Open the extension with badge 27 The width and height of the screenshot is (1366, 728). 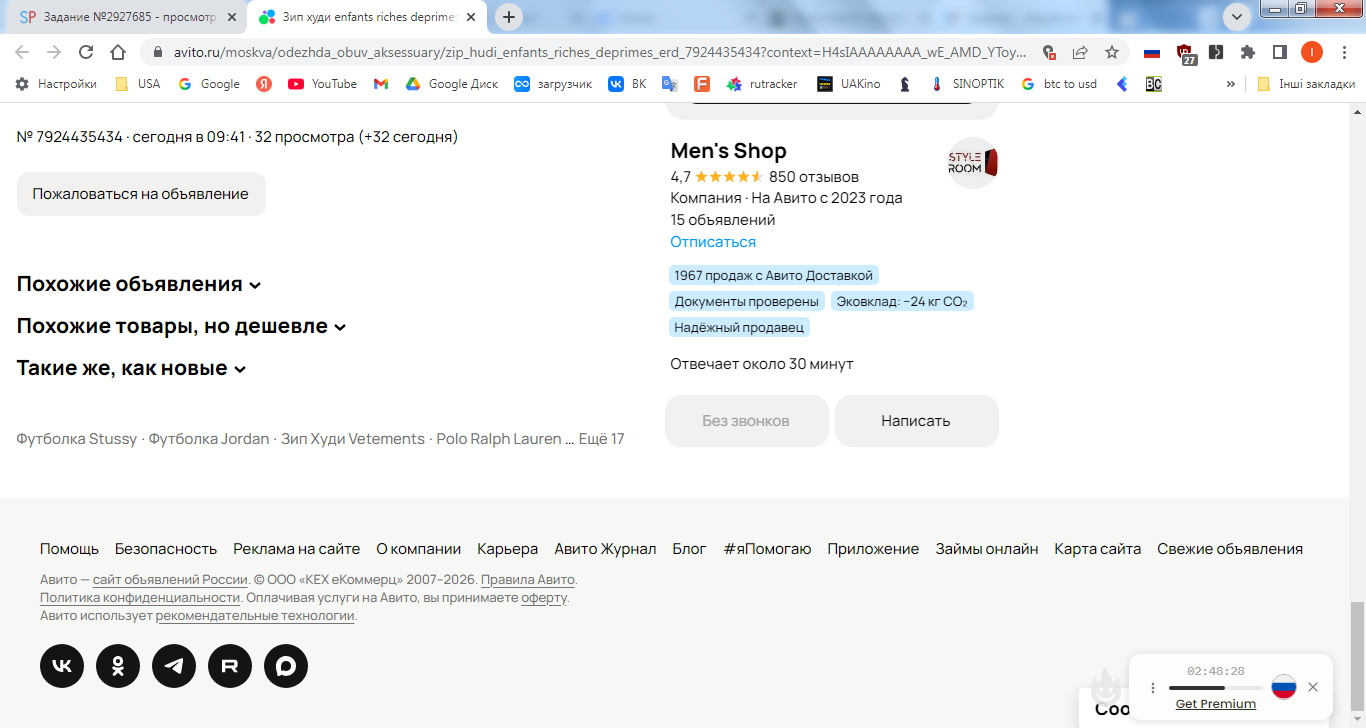click(1186, 54)
